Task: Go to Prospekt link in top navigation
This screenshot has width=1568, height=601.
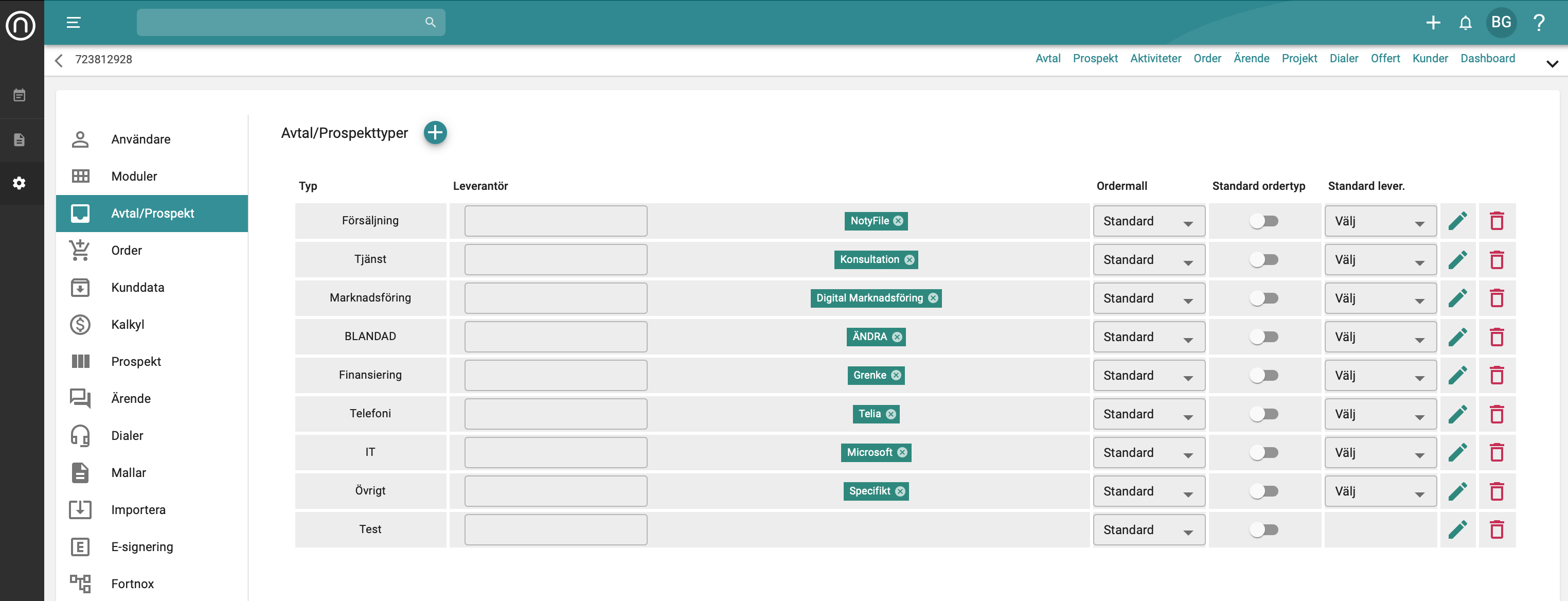Action: pyautogui.click(x=1095, y=59)
